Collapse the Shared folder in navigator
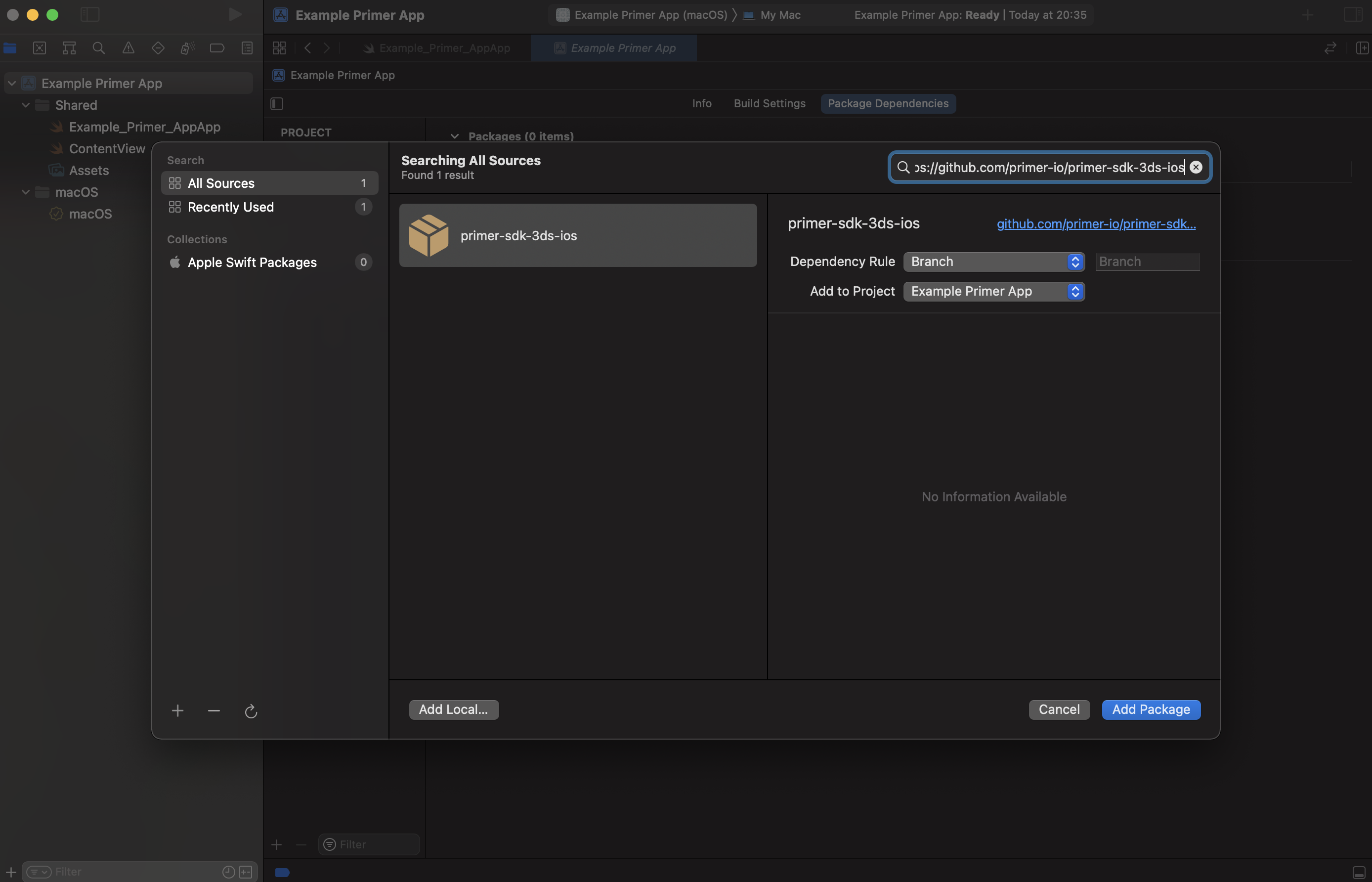 (26, 105)
